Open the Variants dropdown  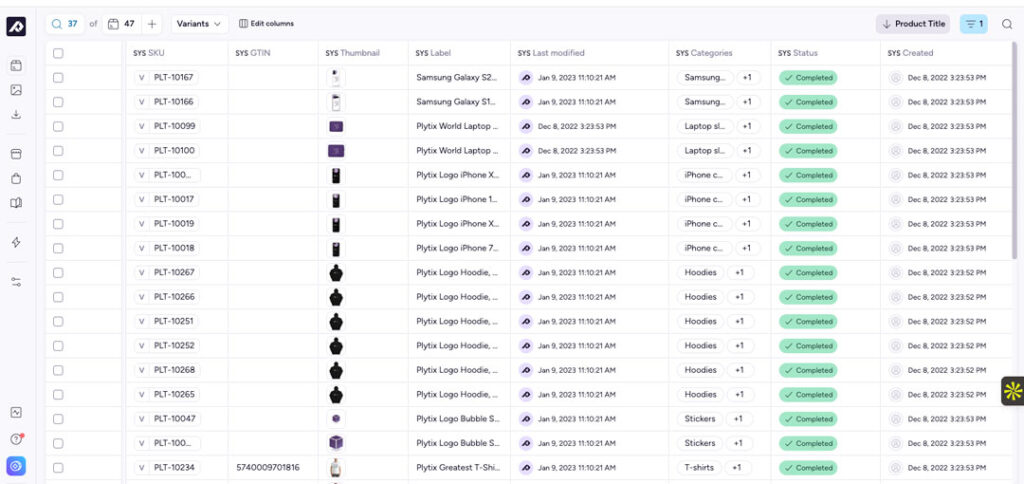(200, 24)
